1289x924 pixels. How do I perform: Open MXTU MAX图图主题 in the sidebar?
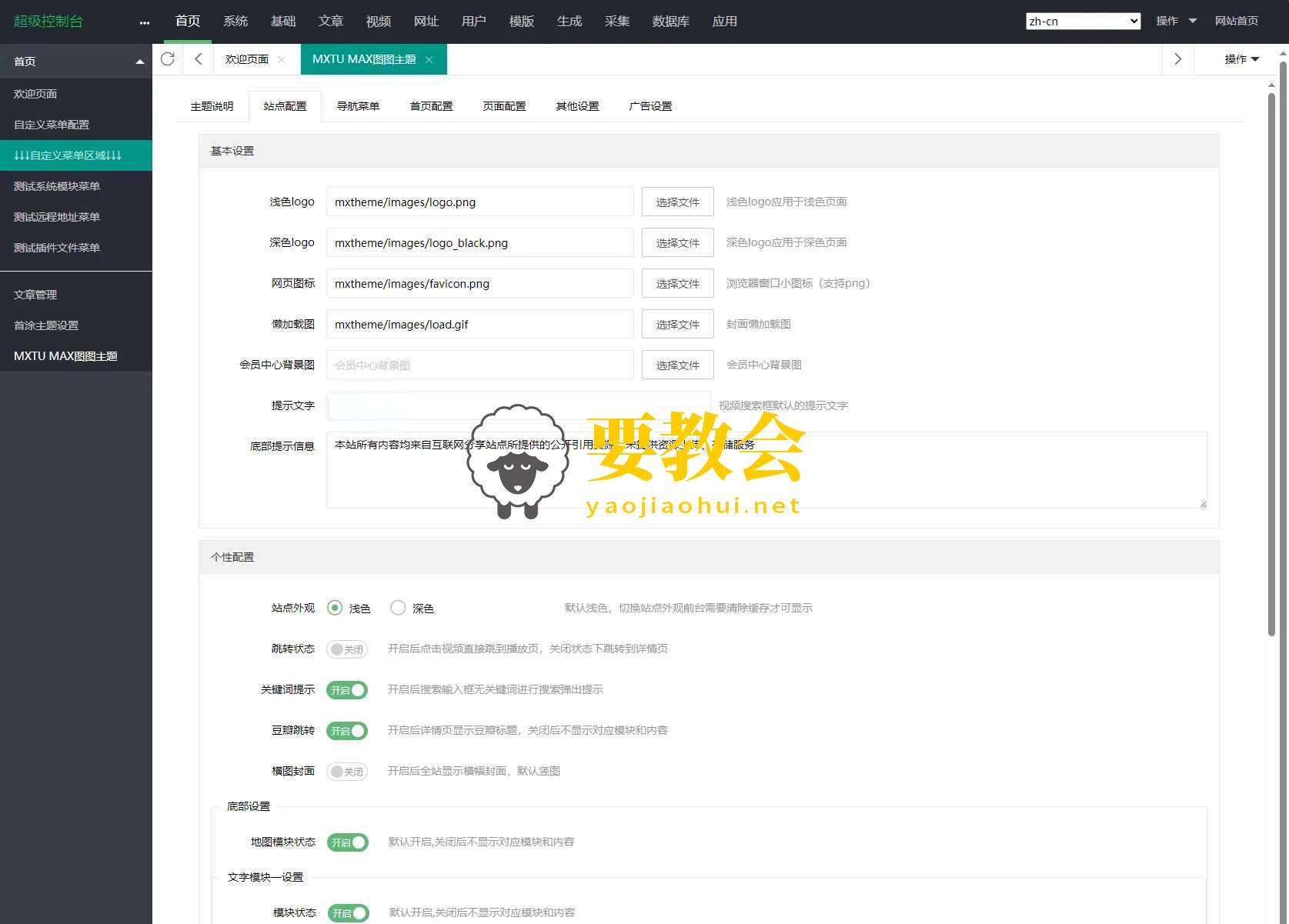pyautogui.click(x=76, y=356)
